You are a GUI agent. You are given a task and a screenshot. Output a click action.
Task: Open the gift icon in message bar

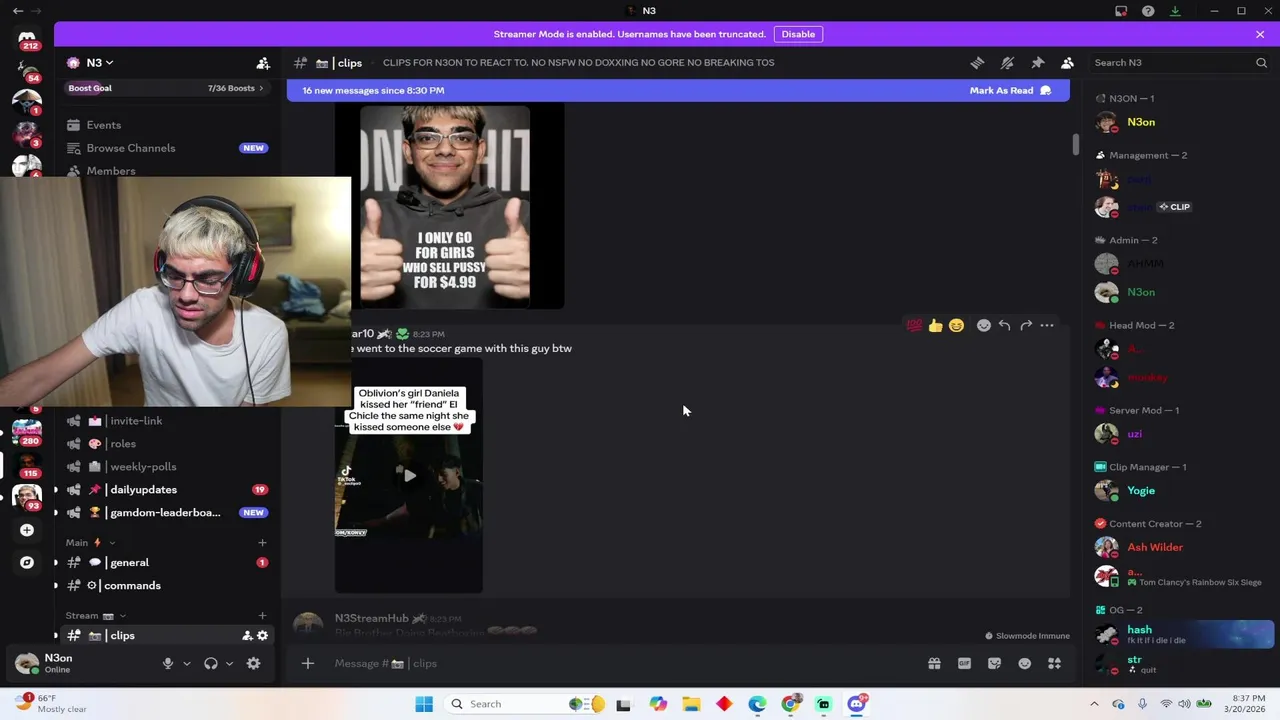(934, 663)
